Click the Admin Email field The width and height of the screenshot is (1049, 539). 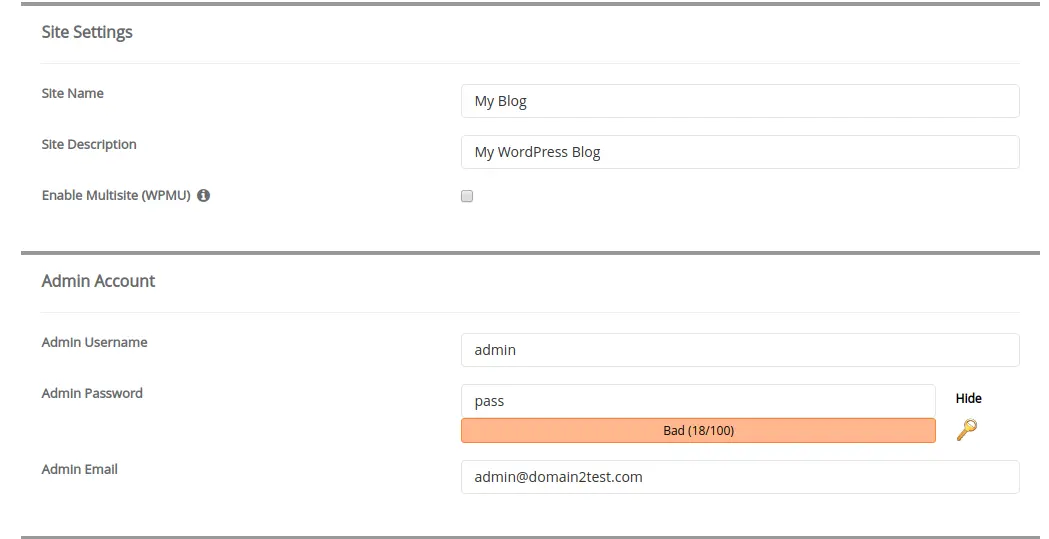(740, 477)
